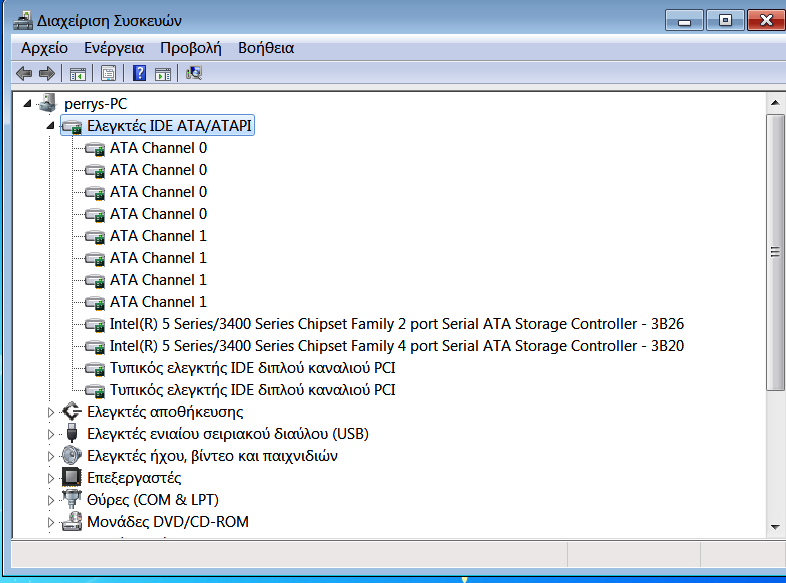Close the Device Manager window

point(766,21)
